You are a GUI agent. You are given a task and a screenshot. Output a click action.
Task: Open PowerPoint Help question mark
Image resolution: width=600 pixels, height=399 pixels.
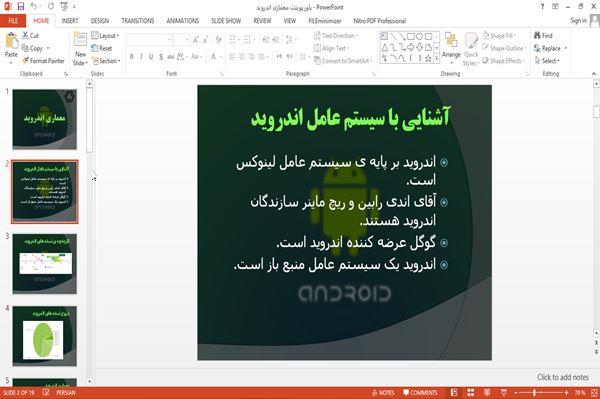(542, 7)
